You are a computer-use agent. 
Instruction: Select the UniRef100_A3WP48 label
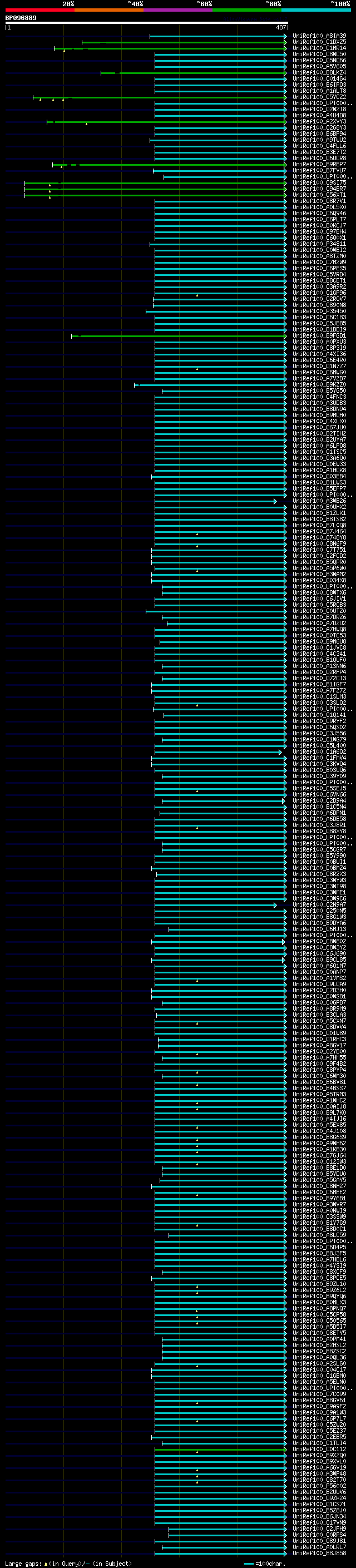pyautogui.click(x=319, y=1473)
